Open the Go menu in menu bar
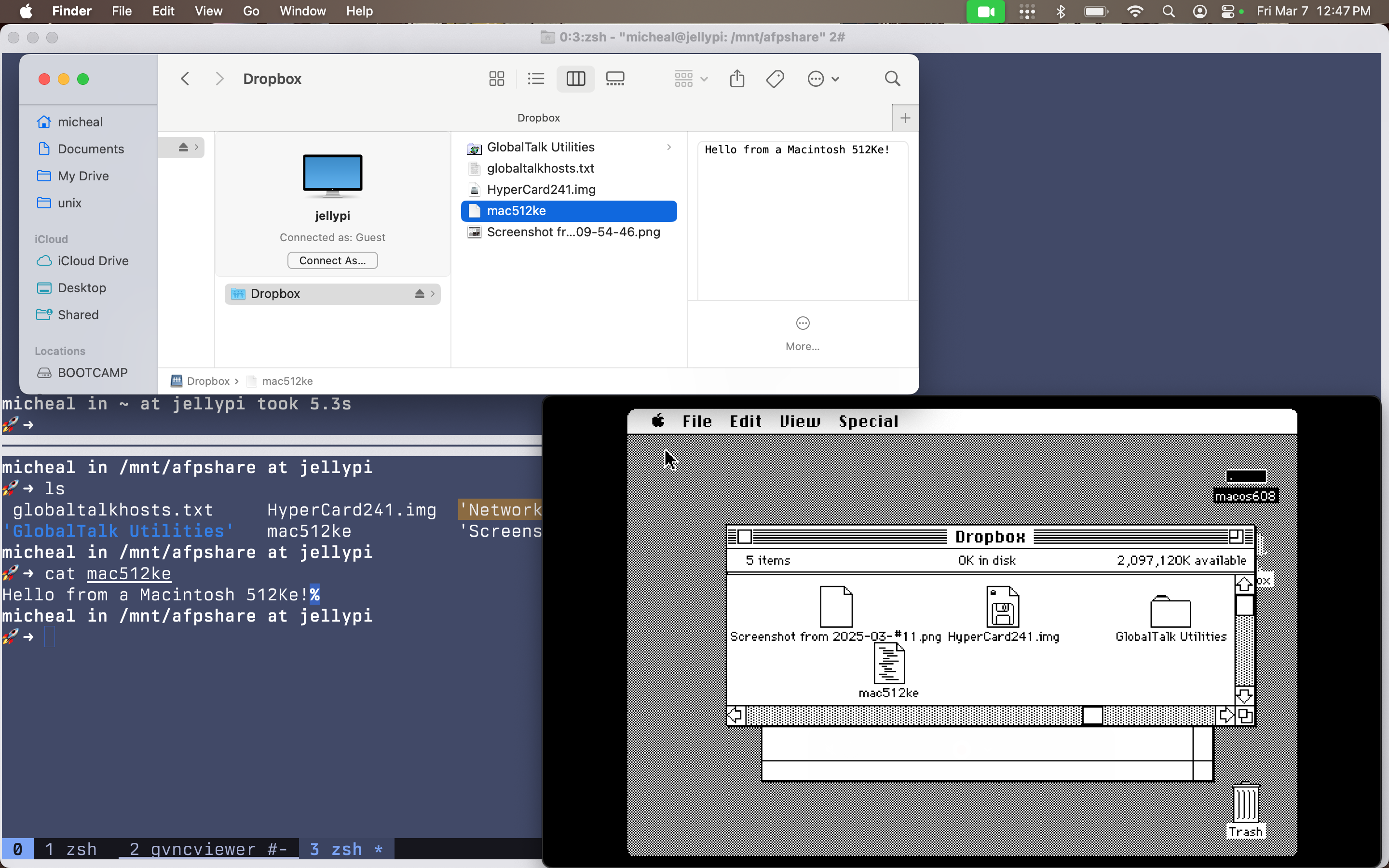Screen dimensions: 1389x868 click(x=251, y=11)
